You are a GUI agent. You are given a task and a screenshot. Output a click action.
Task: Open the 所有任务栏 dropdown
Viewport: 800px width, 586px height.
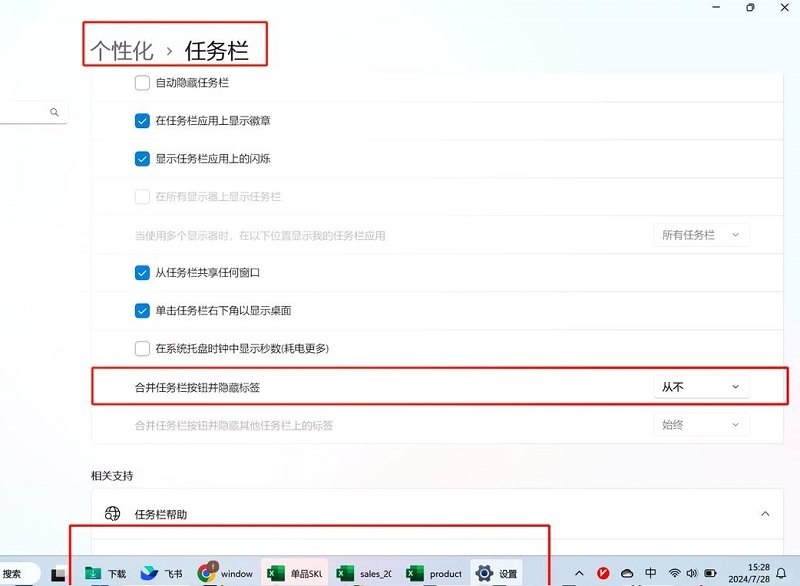[x=701, y=234]
